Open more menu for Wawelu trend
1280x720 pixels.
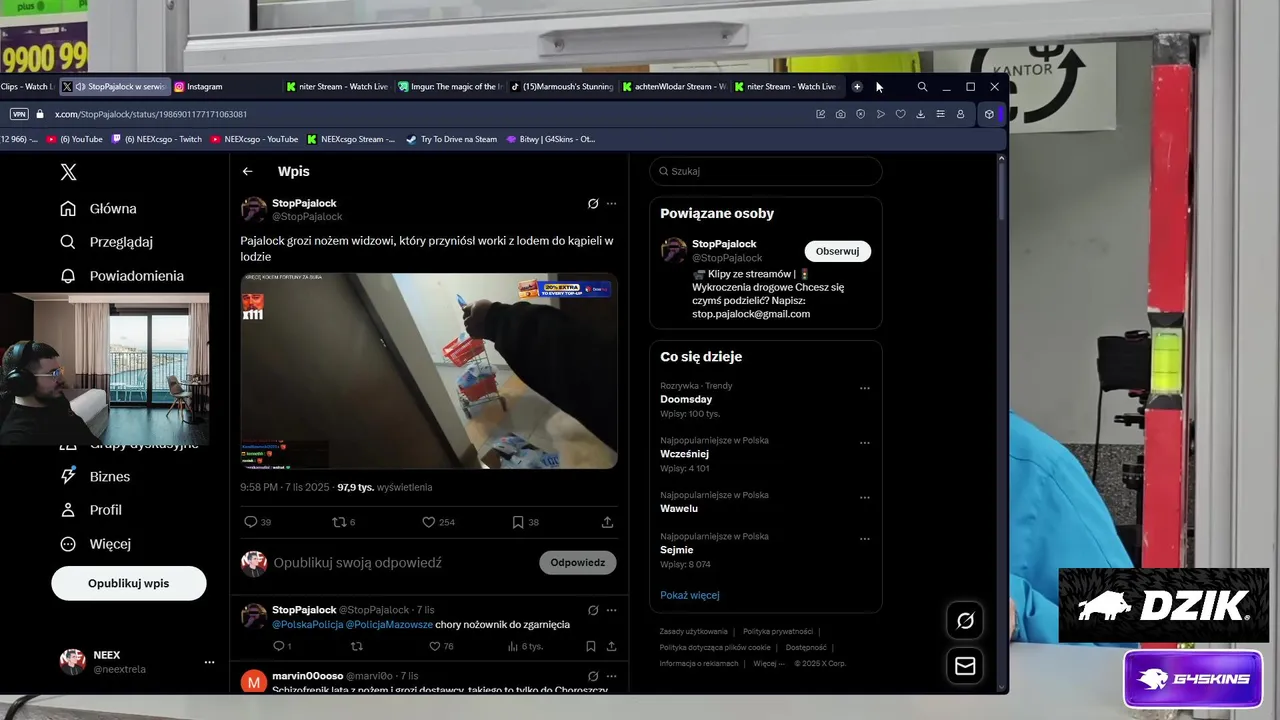[865, 497]
